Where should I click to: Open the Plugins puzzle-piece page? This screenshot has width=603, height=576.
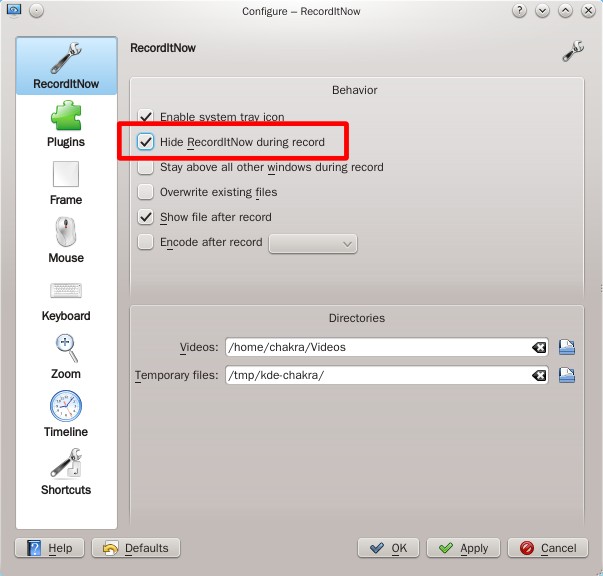pos(66,124)
